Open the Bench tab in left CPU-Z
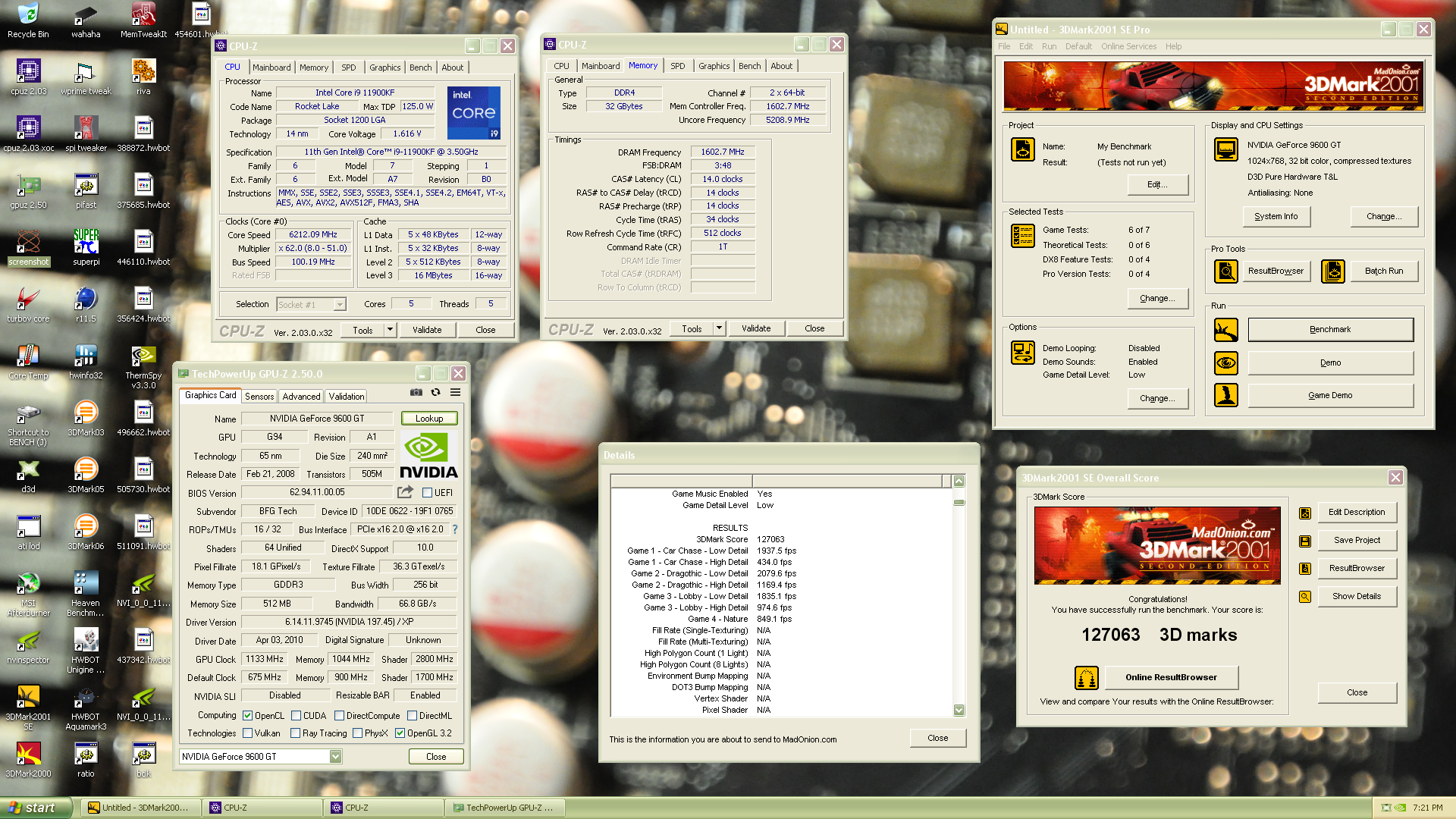The image size is (1456, 819). 421,67
